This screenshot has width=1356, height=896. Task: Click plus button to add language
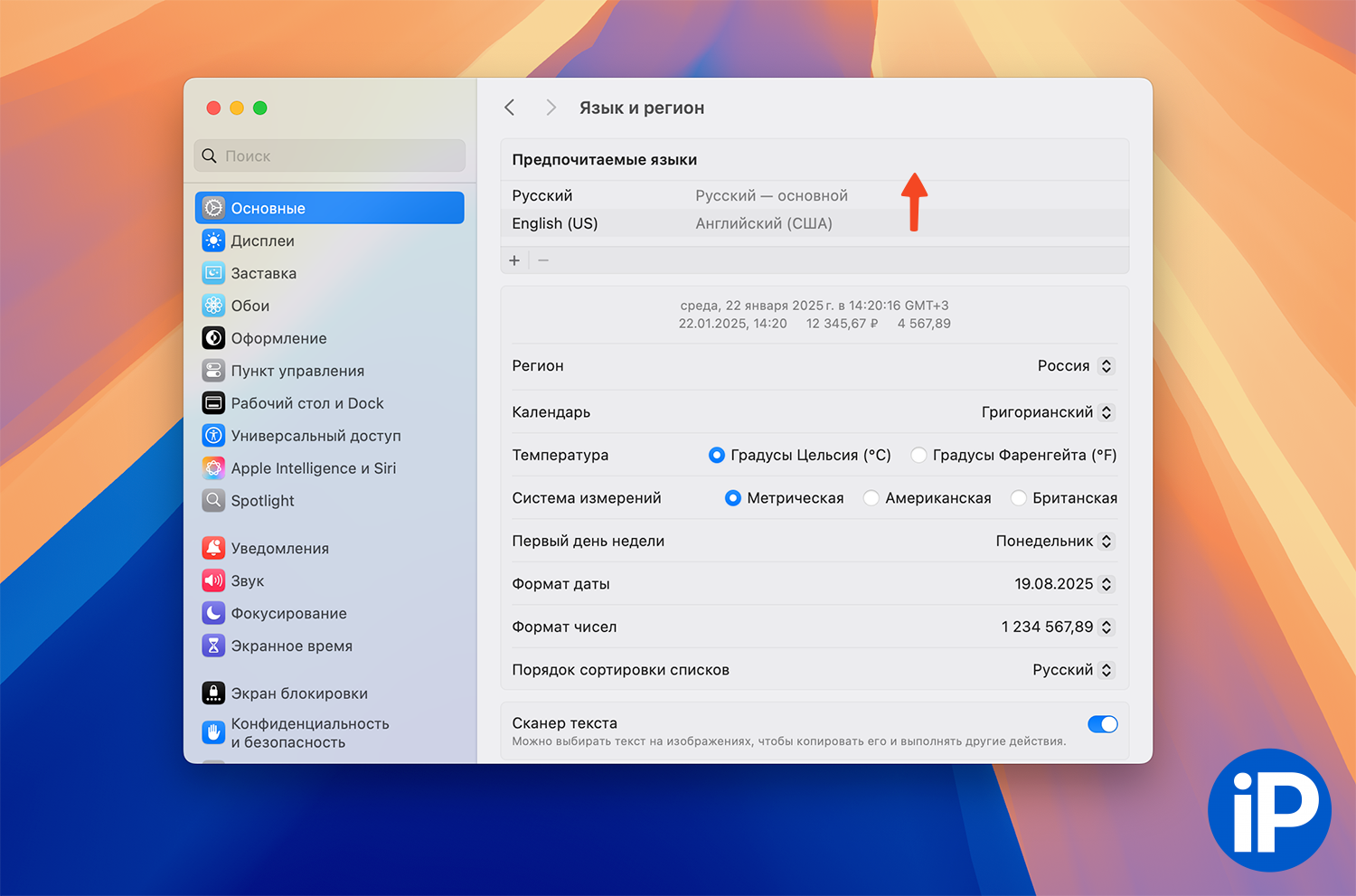(514, 260)
